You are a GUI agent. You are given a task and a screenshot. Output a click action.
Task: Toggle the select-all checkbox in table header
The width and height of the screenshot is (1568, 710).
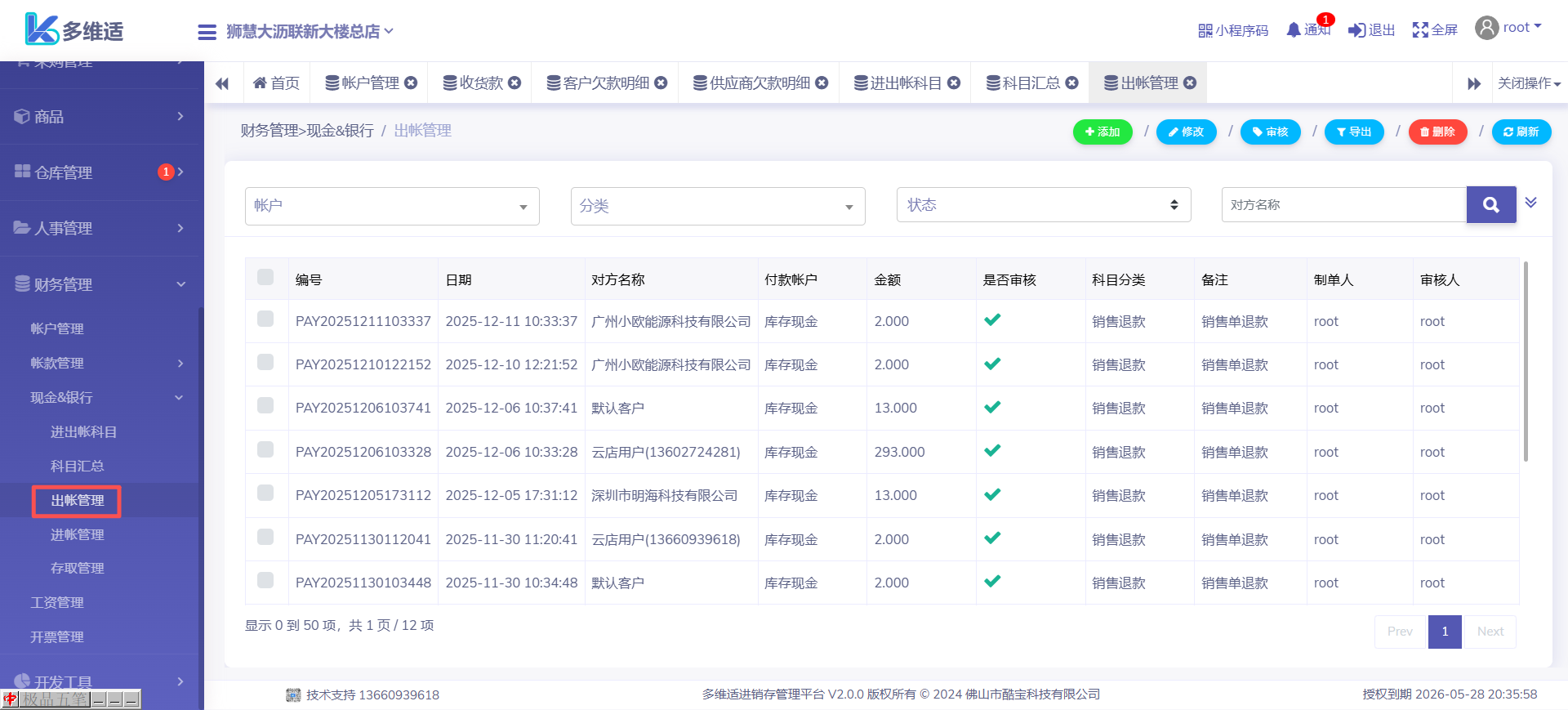(x=265, y=277)
